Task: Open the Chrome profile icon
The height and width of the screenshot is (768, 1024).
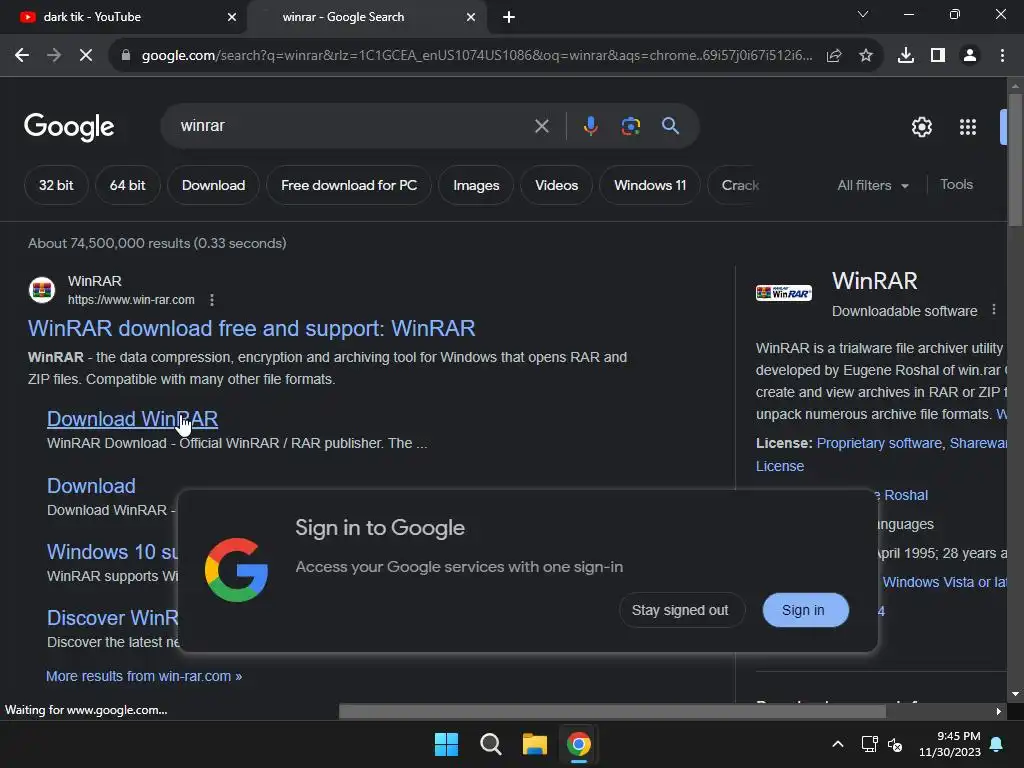Action: [x=970, y=56]
